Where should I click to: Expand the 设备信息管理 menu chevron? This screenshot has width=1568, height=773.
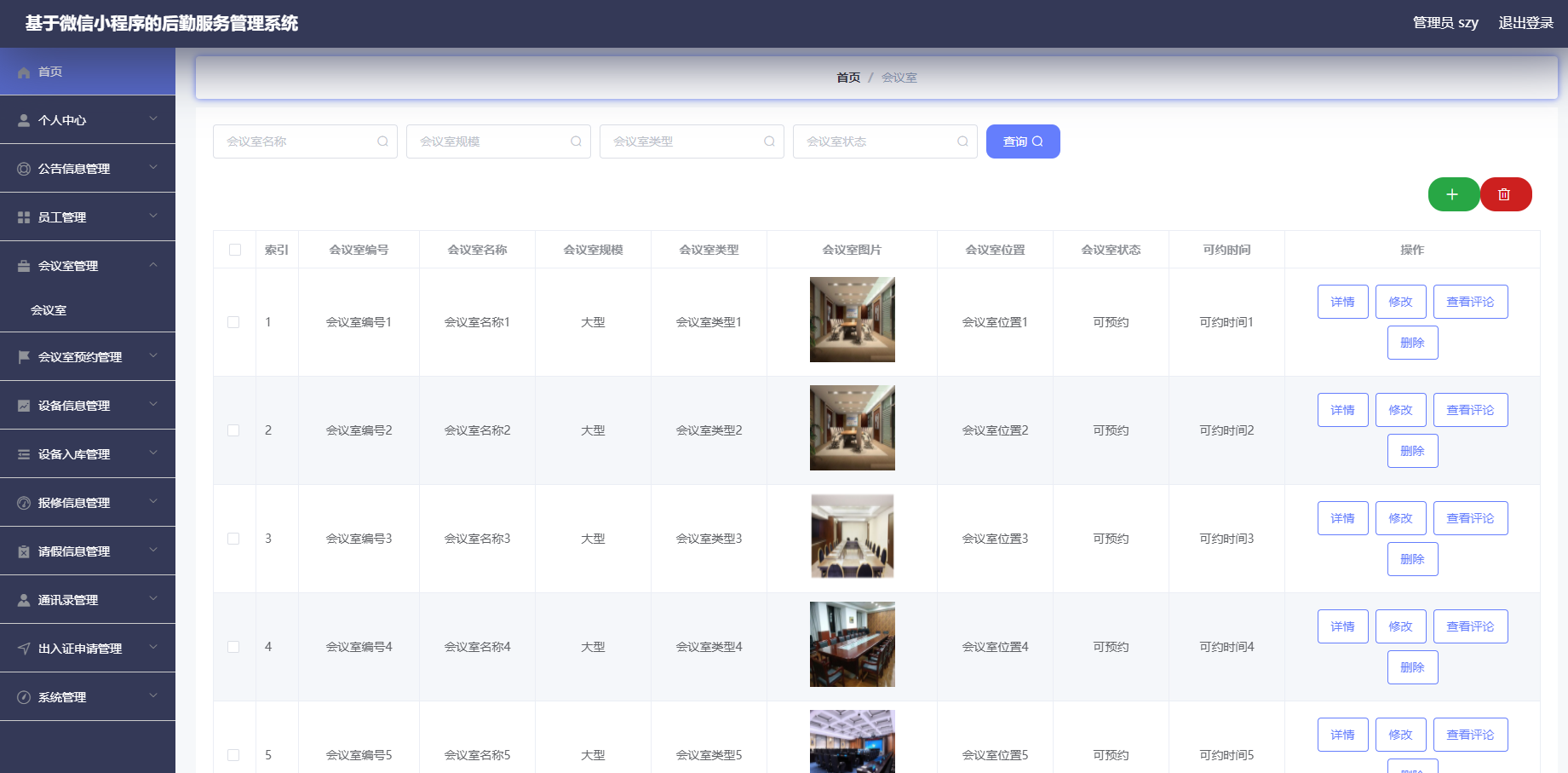[x=153, y=404]
